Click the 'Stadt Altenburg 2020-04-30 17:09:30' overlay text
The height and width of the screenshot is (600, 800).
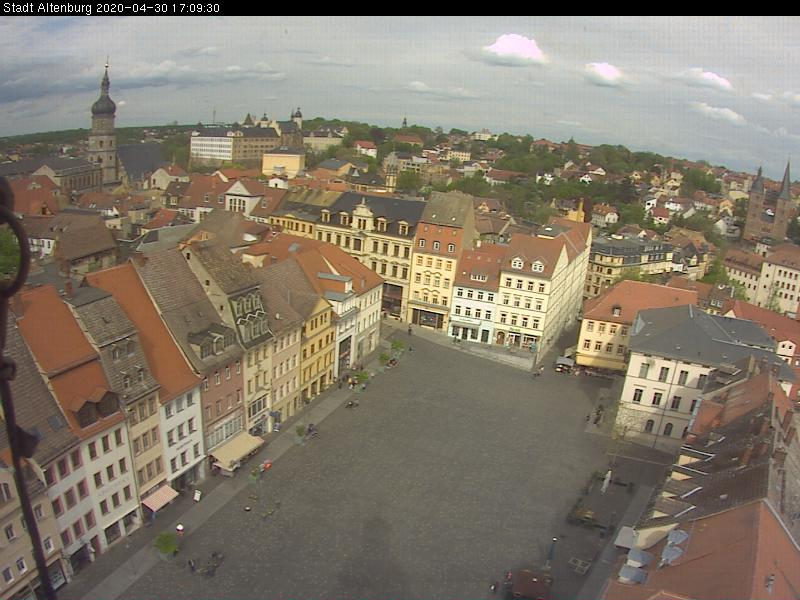[111, 8]
